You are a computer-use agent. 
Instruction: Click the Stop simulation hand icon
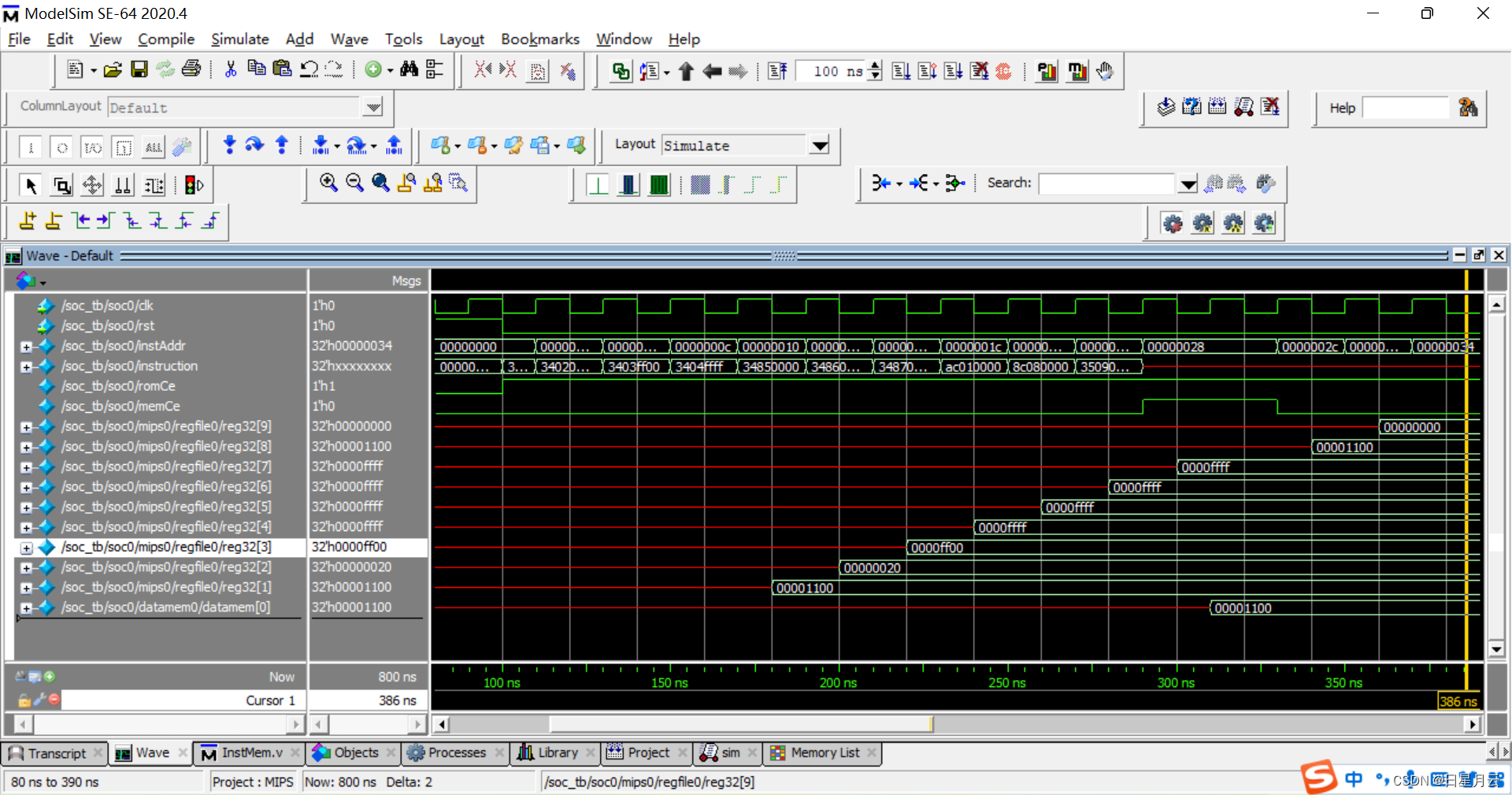tap(1105, 71)
